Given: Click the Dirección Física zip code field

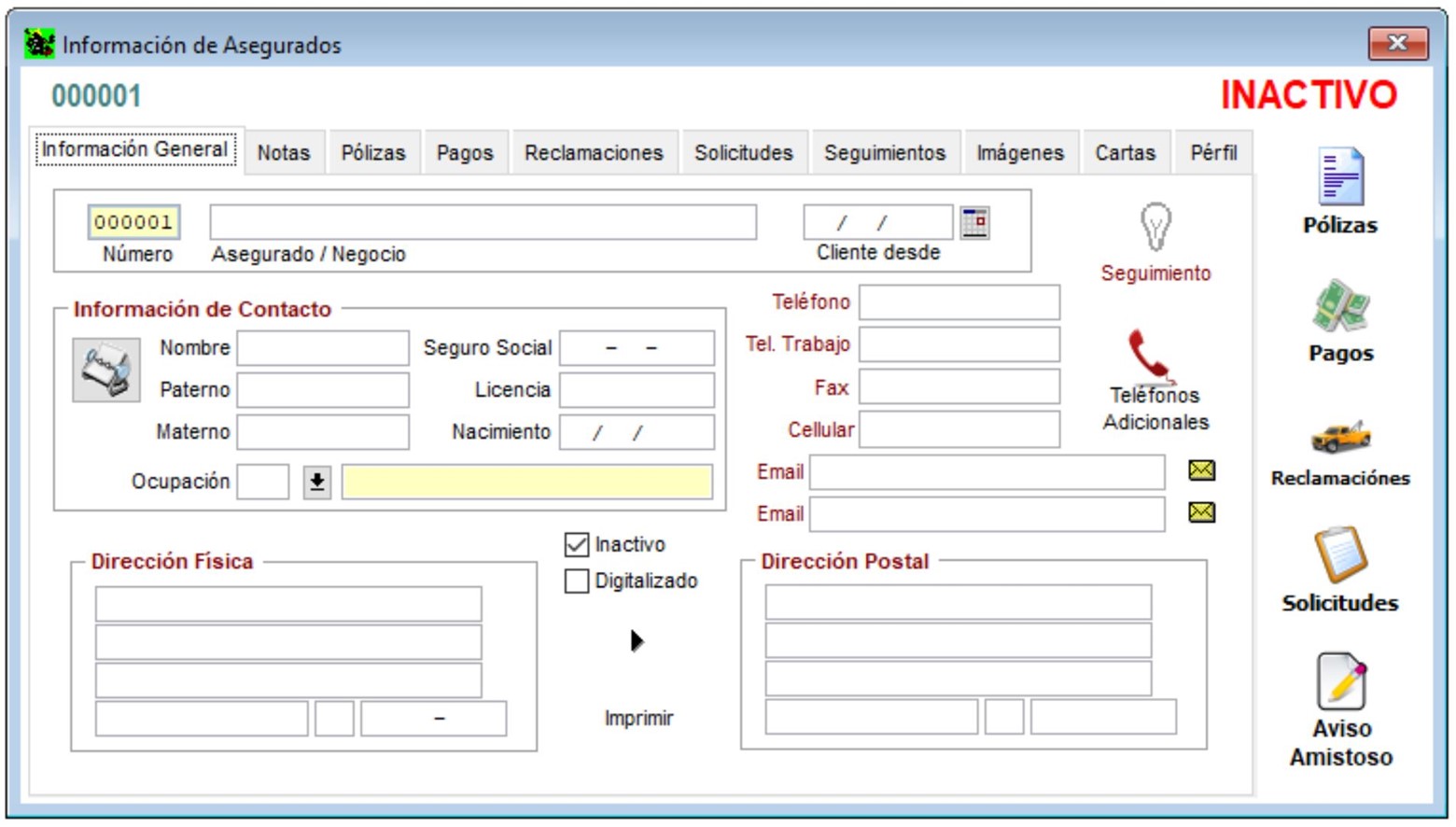Looking at the screenshot, I should [434, 719].
